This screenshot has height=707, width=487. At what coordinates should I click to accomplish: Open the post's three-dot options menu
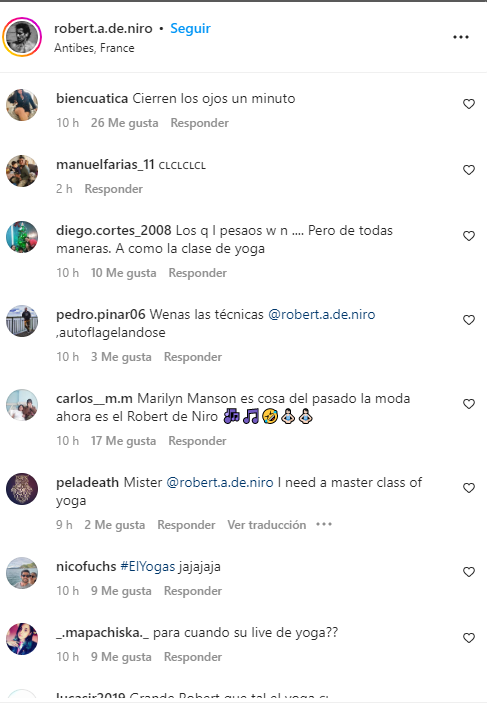(461, 37)
